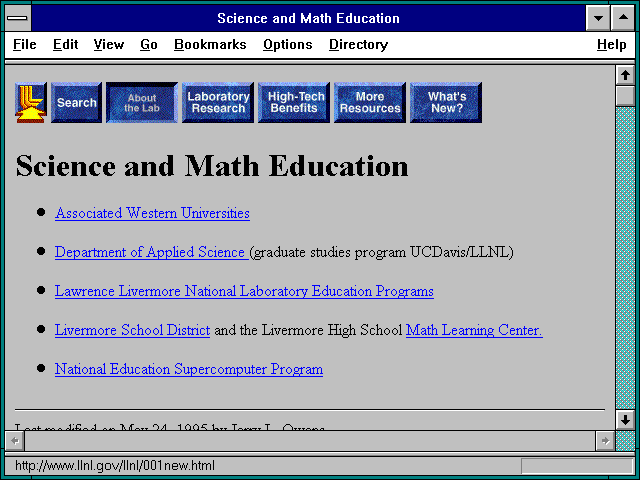Open the Department of Applied Science link
Screen dimensions: 640x480
point(150,252)
